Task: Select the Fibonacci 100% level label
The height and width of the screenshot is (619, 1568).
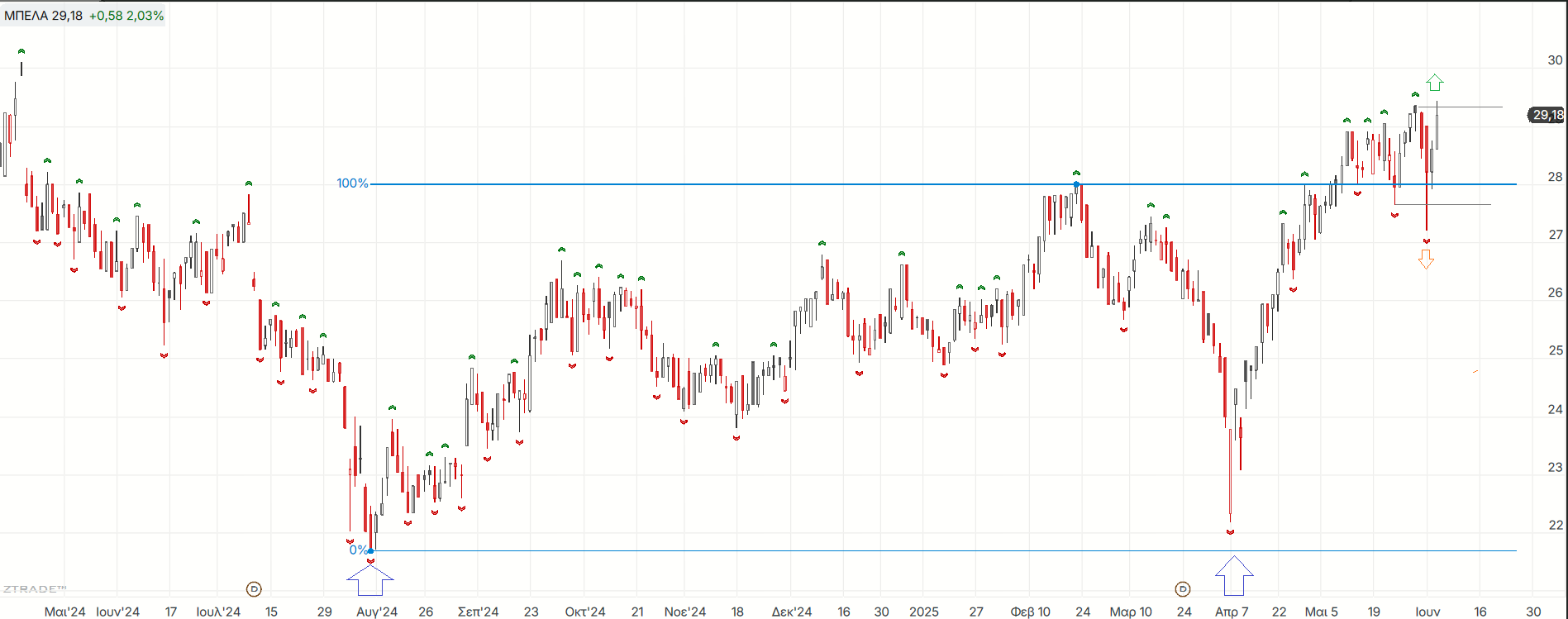Action: coord(352,183)
